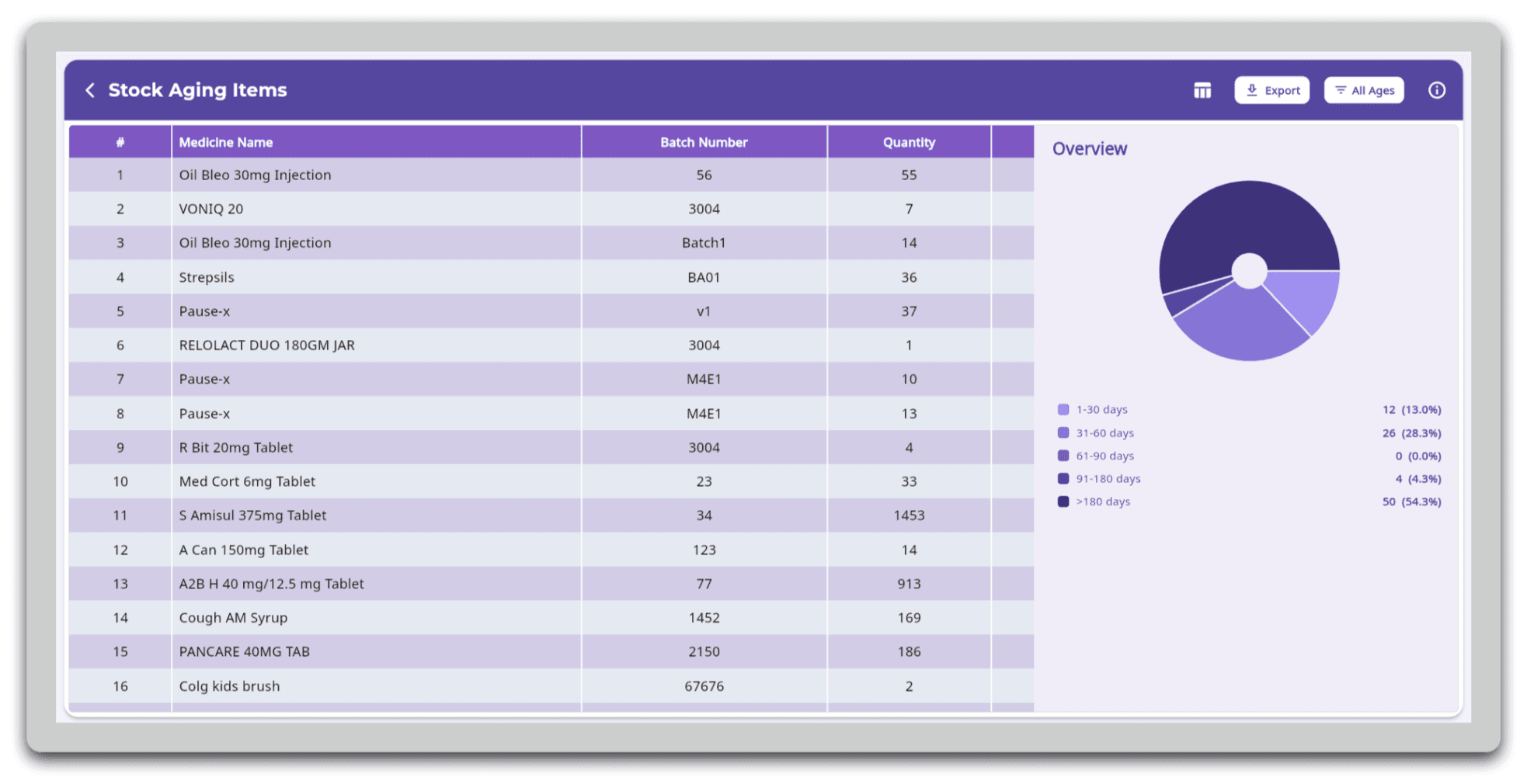Viewport: 1527px width, 784px height.
Task: Click quantity value 913
Action: 909,584
